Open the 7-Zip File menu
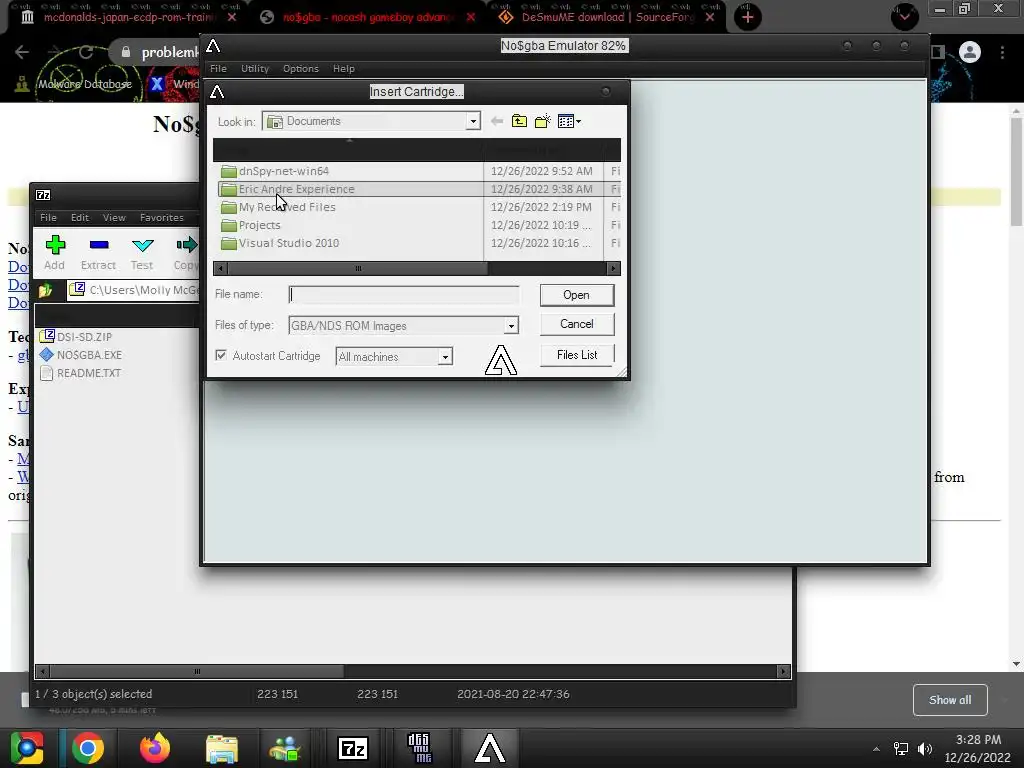The height and width of the screenshot is (768, 1024). coord(48,217)
